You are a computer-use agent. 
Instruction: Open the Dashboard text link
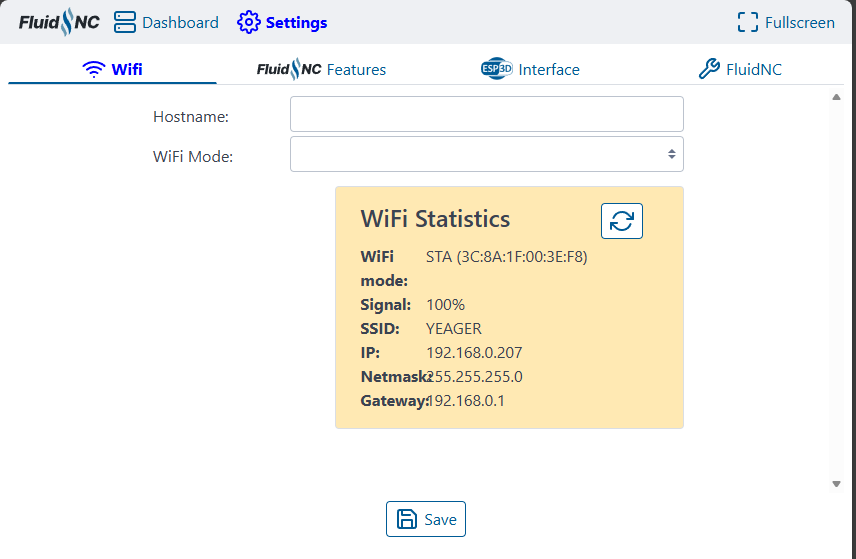point(180,22)
